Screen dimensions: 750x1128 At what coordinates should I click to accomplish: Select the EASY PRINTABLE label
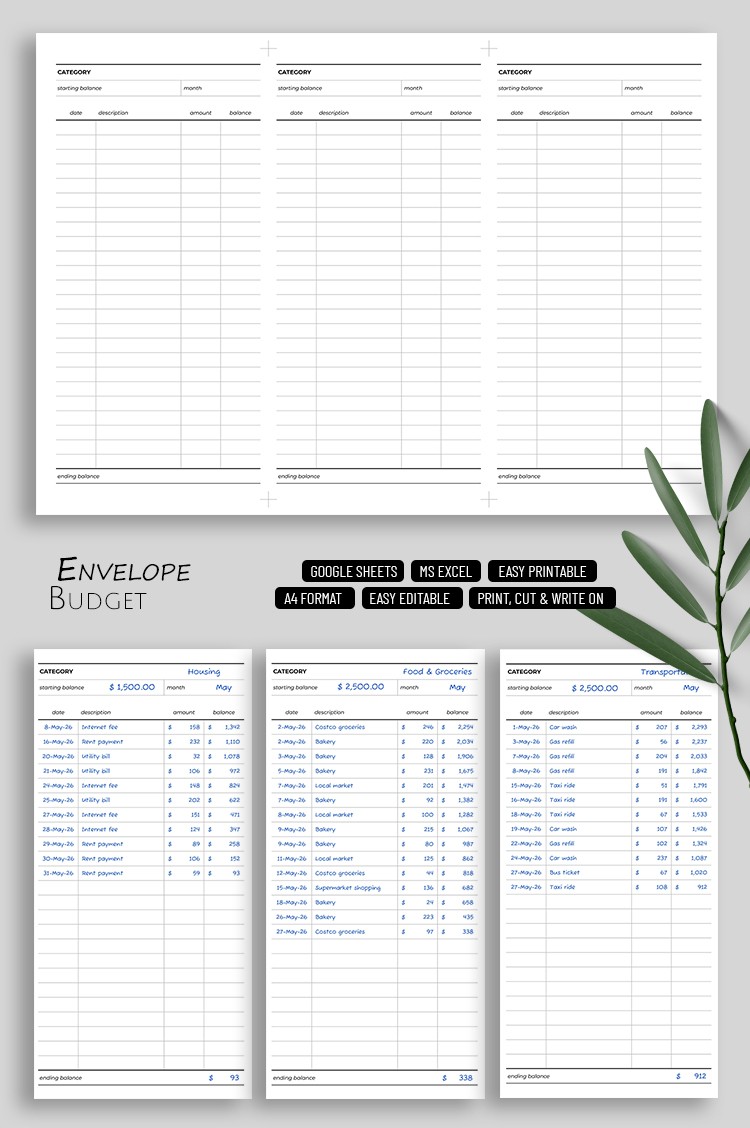pyautogui.click(x=542, y=571)
